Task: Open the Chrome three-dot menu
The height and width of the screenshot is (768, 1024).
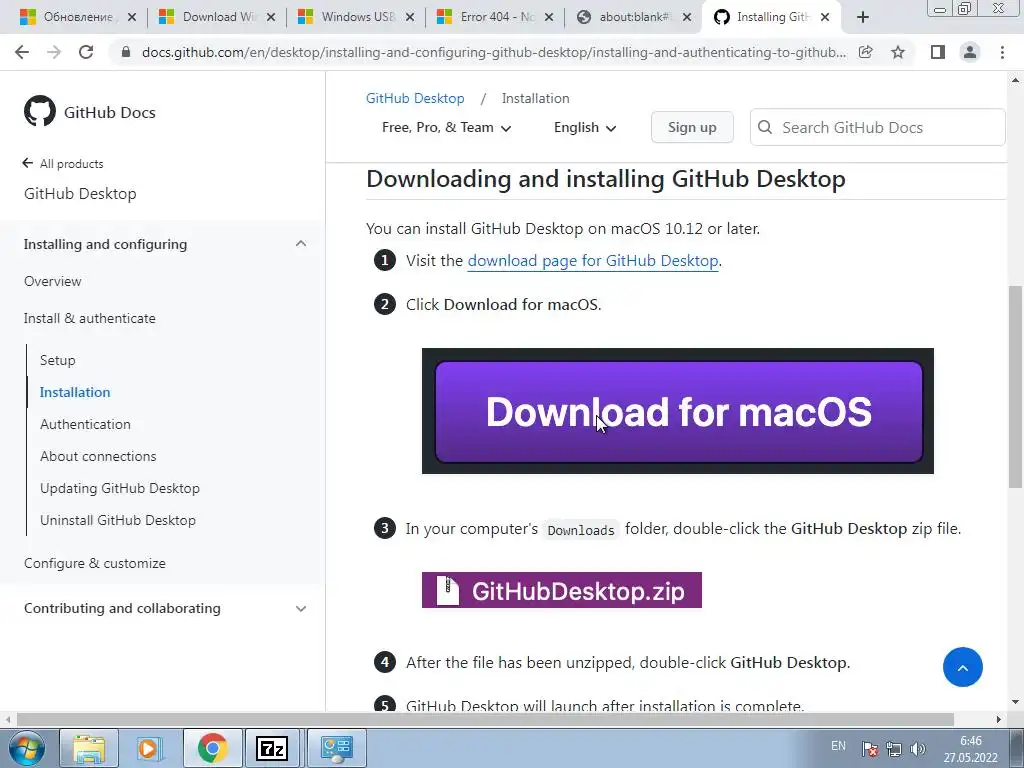Action: click(x=1002, y=52)
